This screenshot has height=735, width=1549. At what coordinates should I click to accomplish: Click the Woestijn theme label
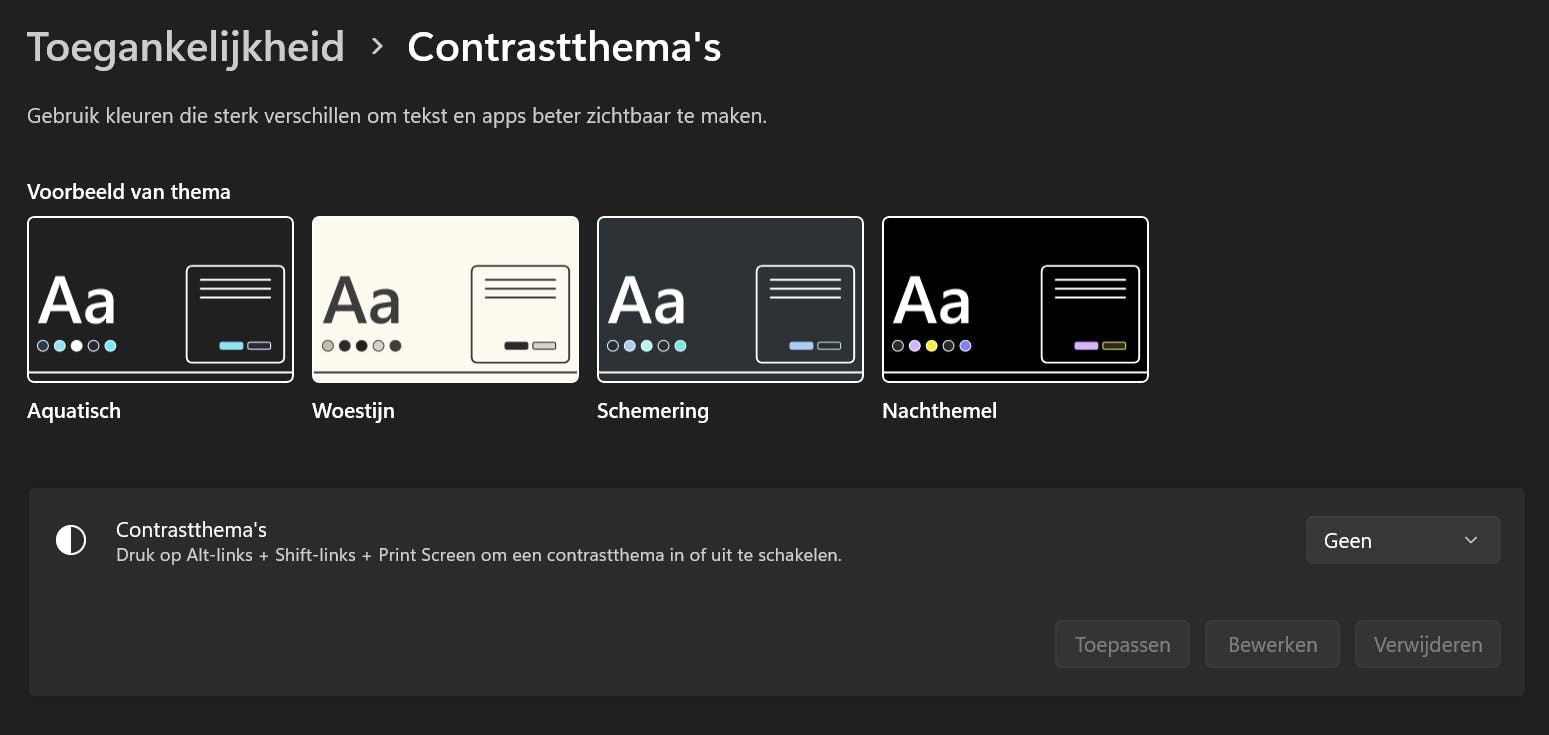point(353,411)
